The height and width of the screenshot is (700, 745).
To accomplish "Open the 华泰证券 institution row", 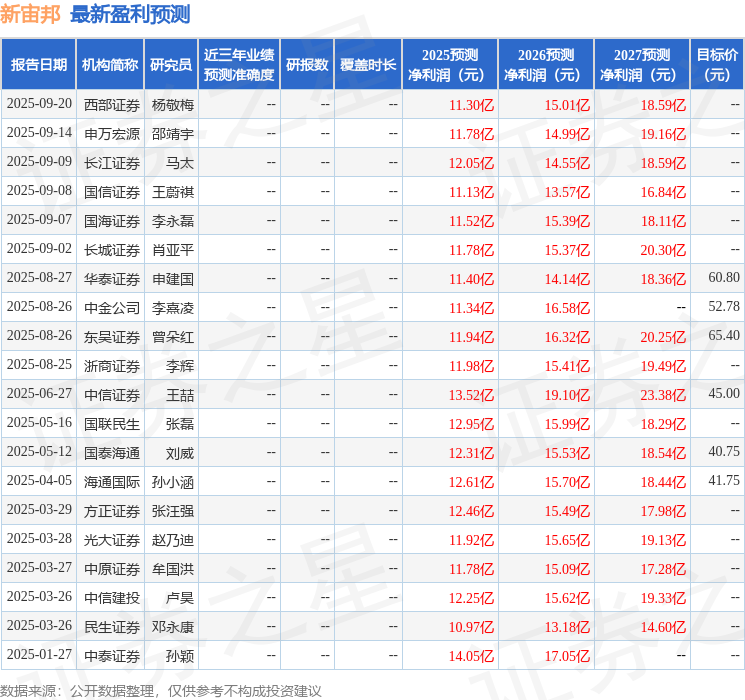I will pyautogui.click(x=112, y=278).
